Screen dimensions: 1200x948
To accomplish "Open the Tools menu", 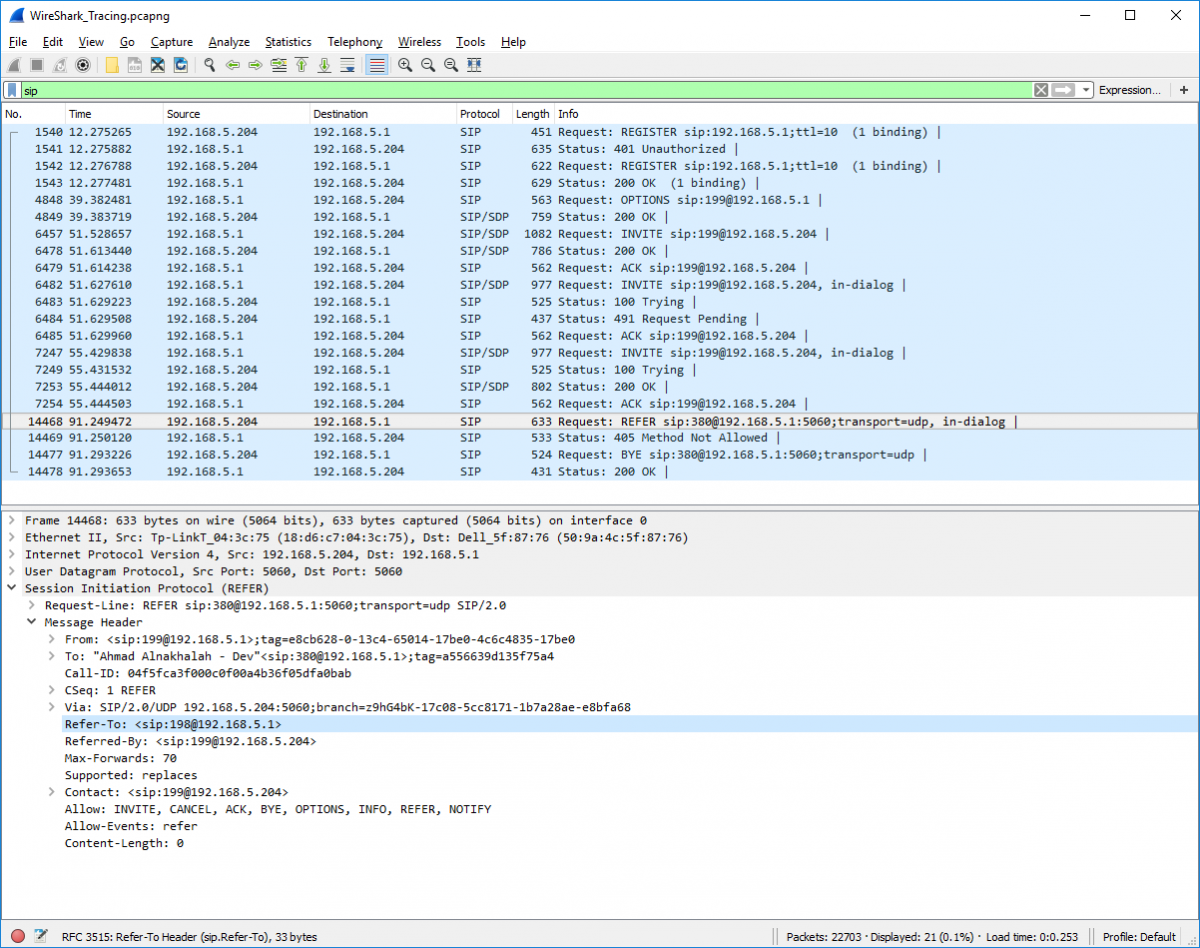I will click(470, 42).
